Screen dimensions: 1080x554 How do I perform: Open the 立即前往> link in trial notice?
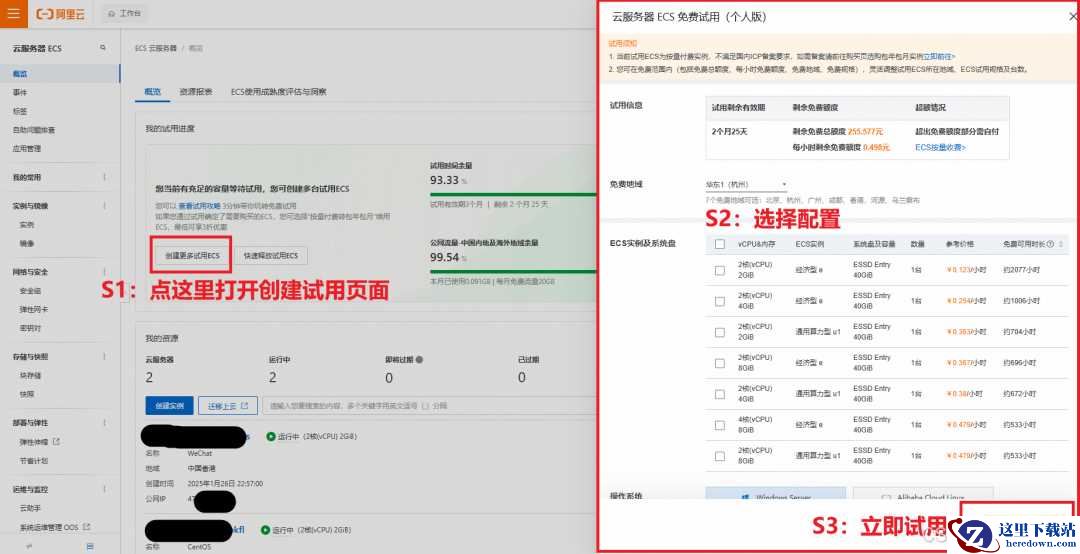(x=939, y=57)
